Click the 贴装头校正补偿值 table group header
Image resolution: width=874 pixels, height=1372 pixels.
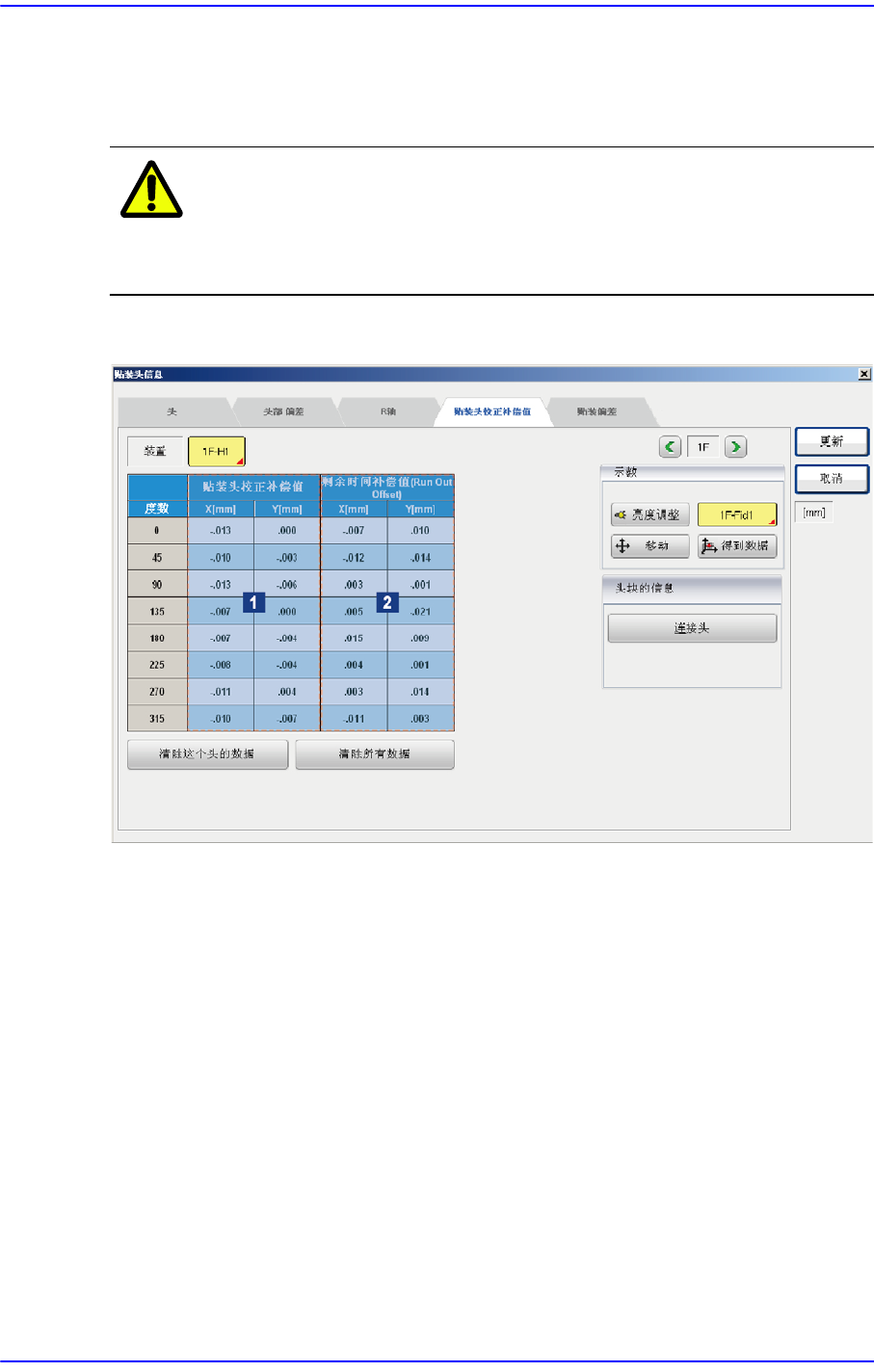[253, 487]
